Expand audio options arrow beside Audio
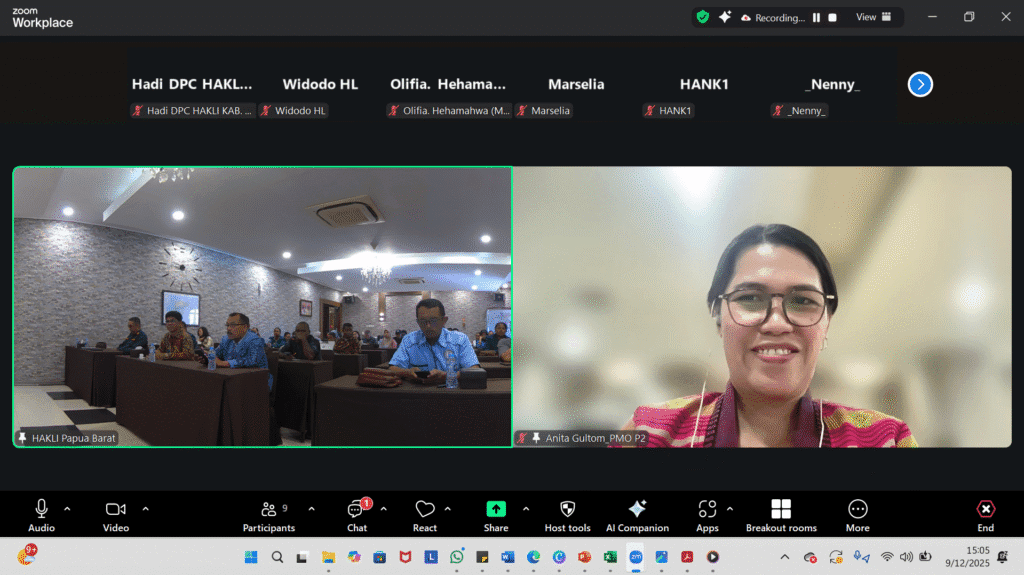The image size is (1024, 575). click(x=67, y=508)
